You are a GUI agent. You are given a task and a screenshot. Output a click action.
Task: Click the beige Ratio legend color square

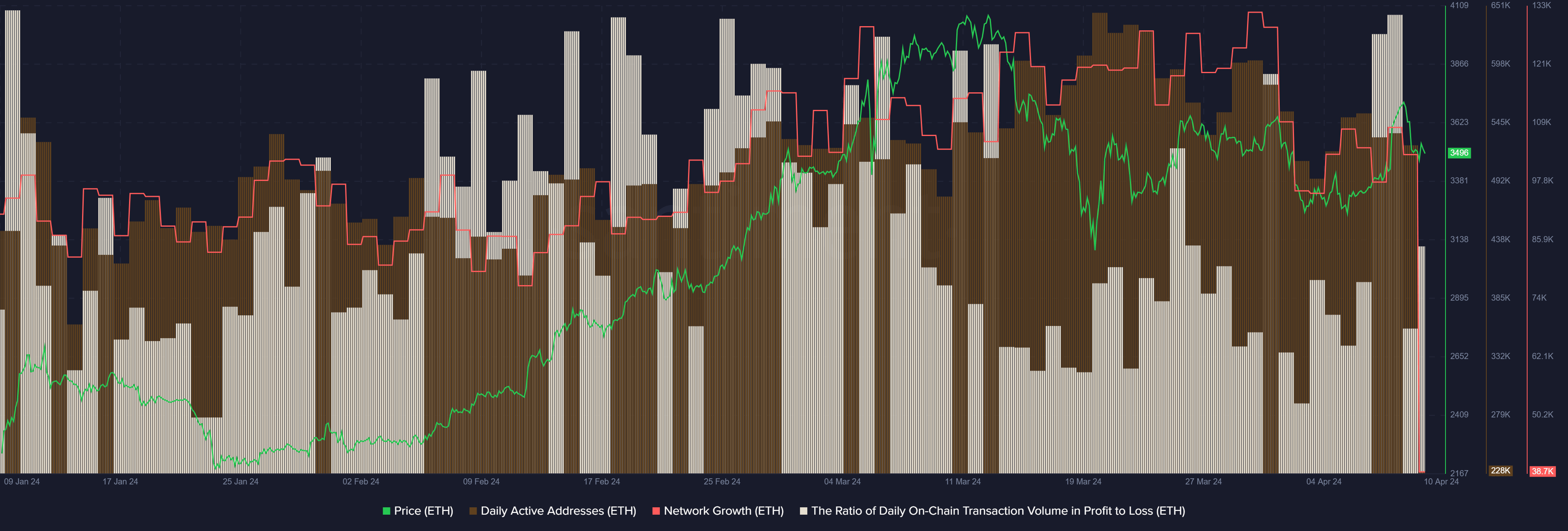(804, 511)
